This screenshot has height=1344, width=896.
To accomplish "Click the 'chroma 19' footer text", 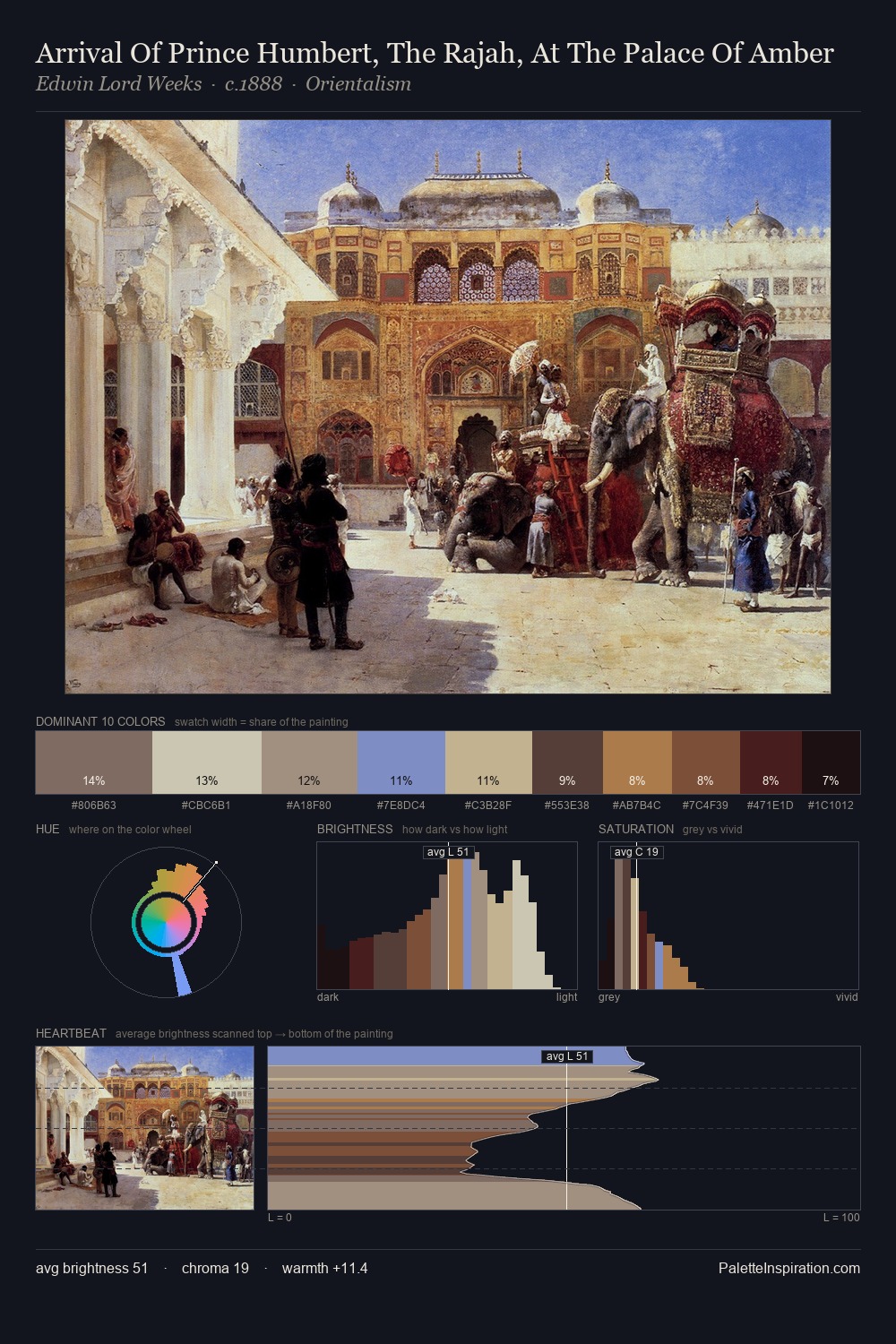I will coord(215,1268).
